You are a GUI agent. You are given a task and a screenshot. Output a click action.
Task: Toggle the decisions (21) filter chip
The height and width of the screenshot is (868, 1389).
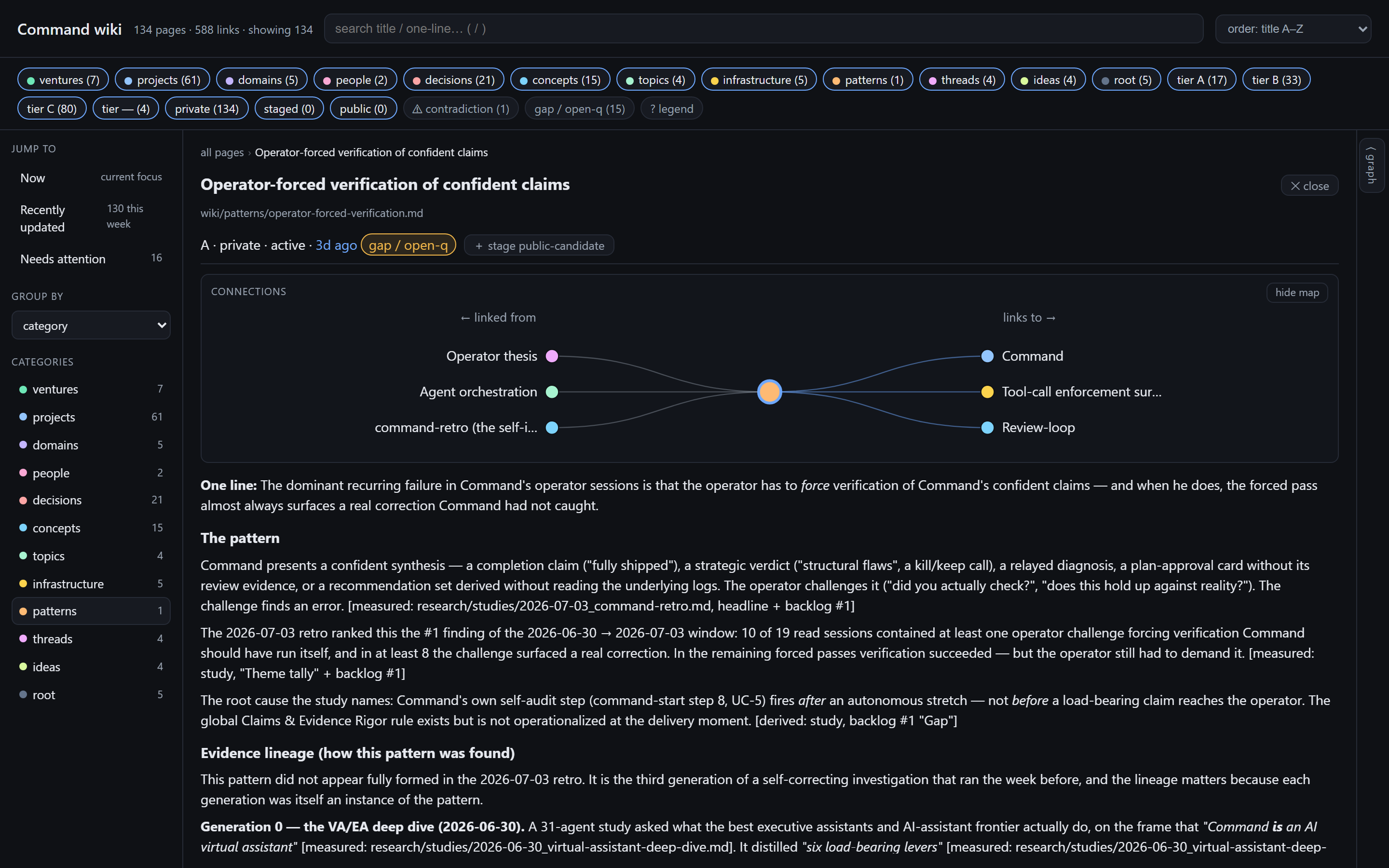click(x=453, y=80)
